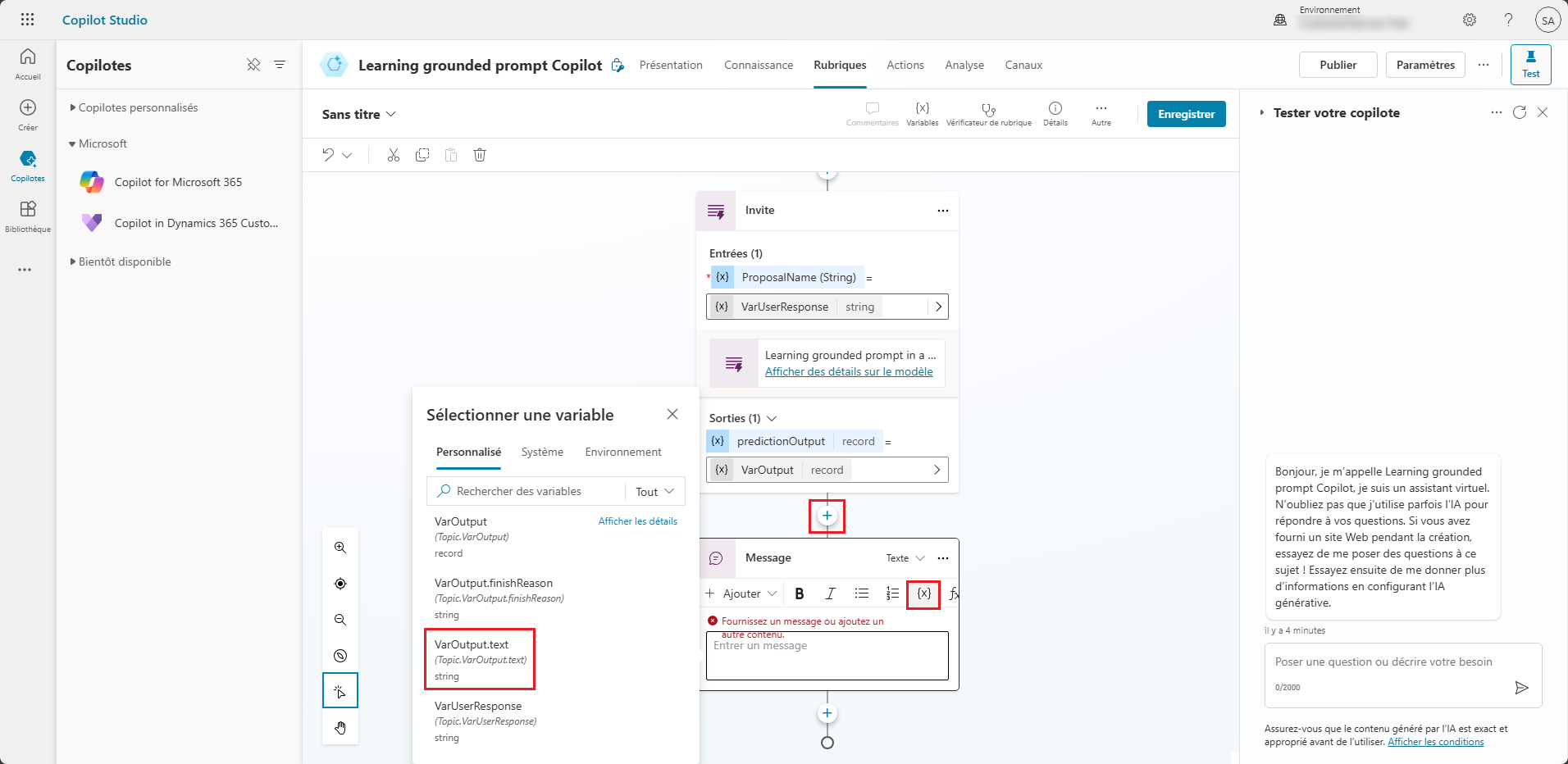Reset the test conversation
1568x764 pixels.
click(x=1520, y=112)
